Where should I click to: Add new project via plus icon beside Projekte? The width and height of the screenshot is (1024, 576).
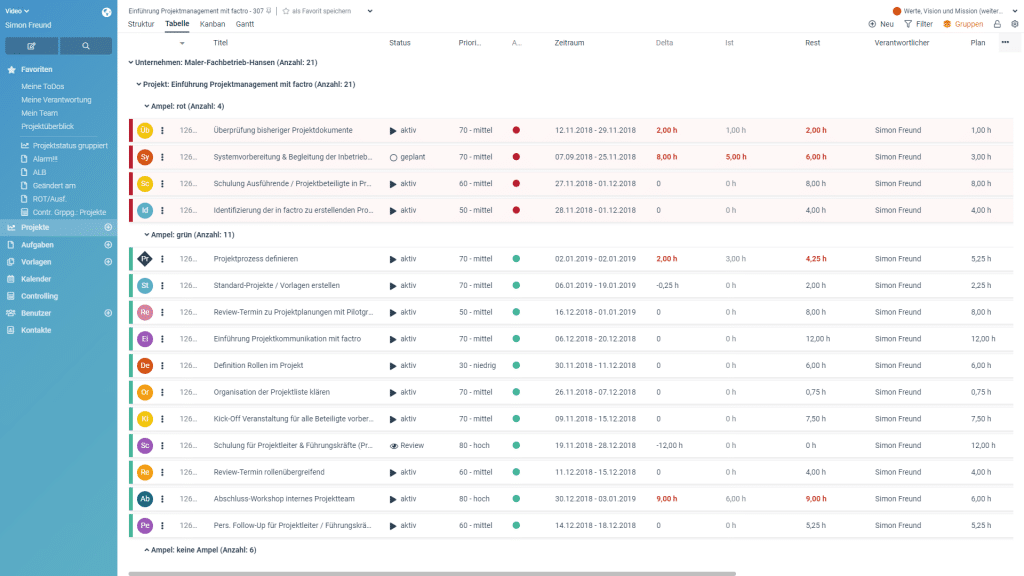(108, 227)
